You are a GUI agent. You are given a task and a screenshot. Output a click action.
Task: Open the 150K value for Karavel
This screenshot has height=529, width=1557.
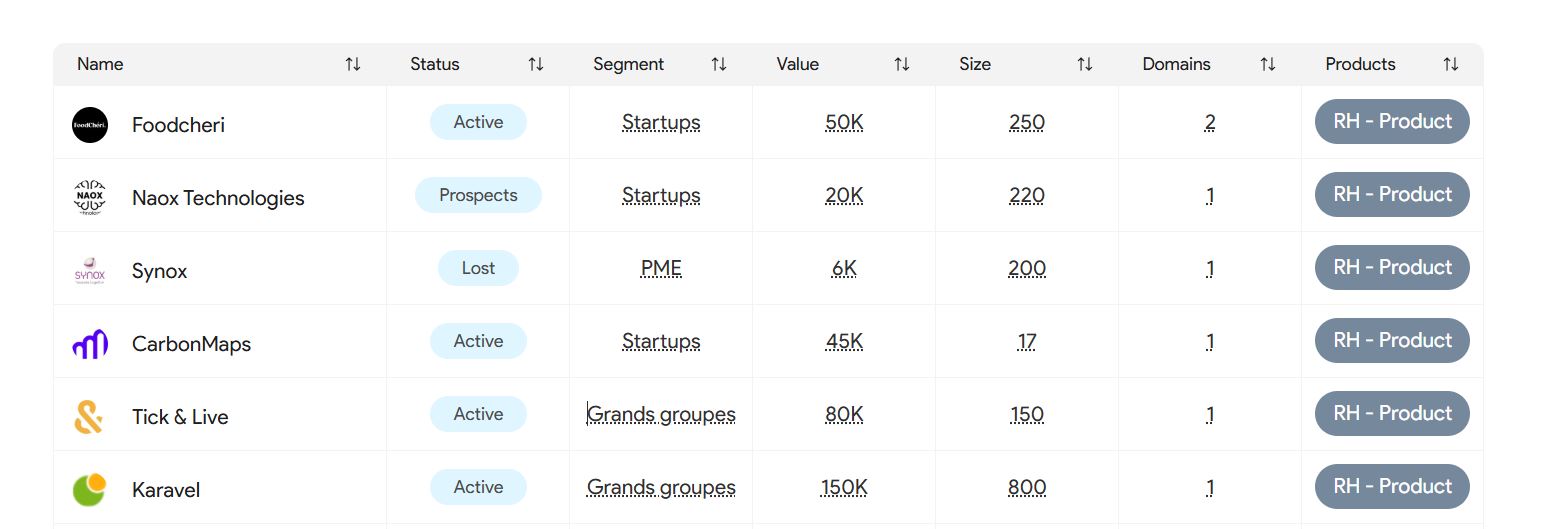tap(844, 487)
